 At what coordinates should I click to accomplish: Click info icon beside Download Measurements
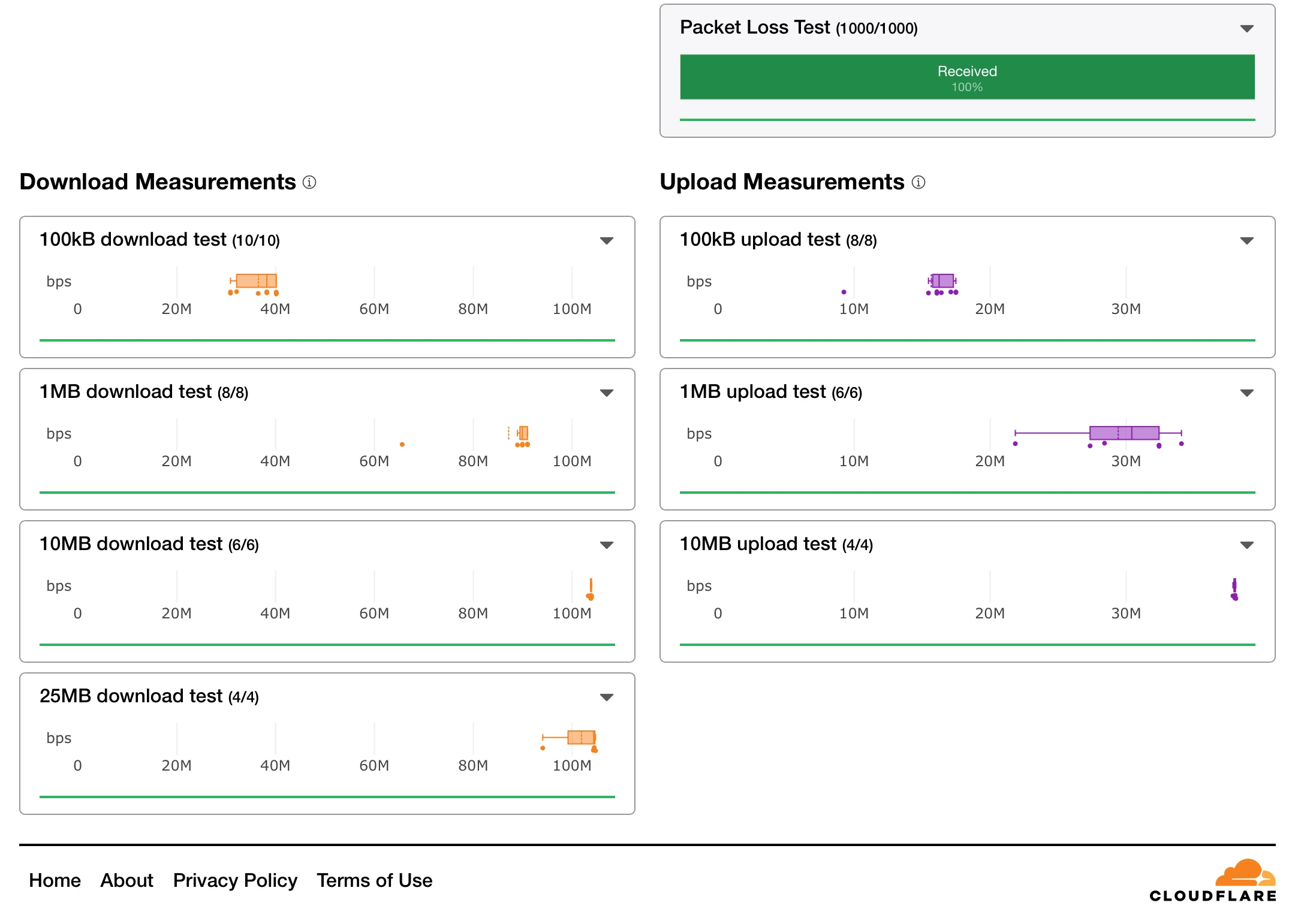click(x=309, y=182)
